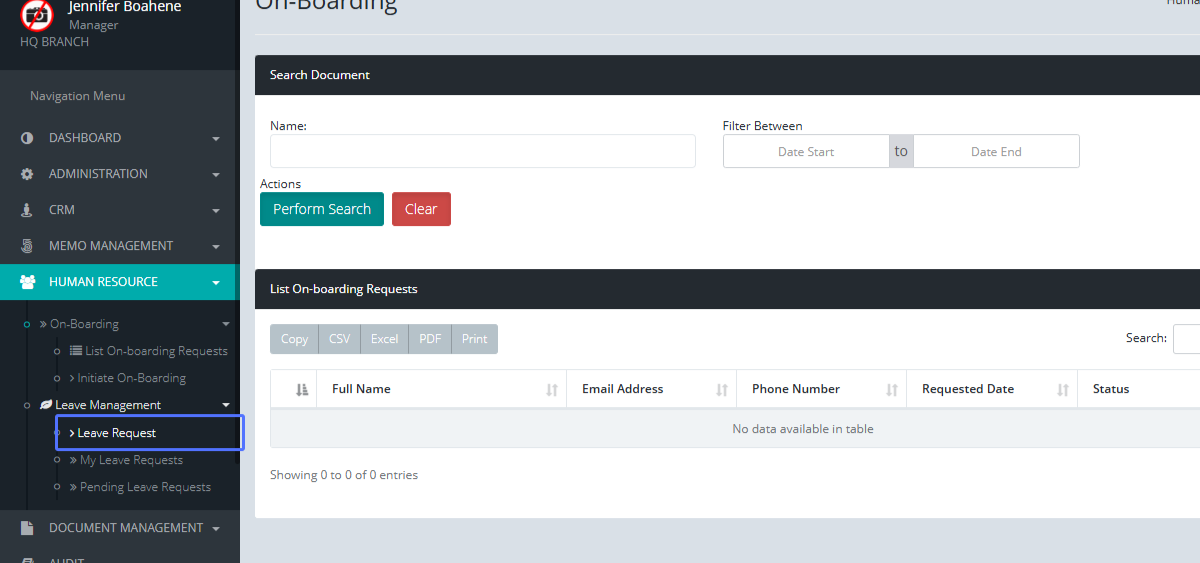This screenshot has width=1200, height=563.
Task: Click the Memo Management icon
Action: [x=27, y=246]
